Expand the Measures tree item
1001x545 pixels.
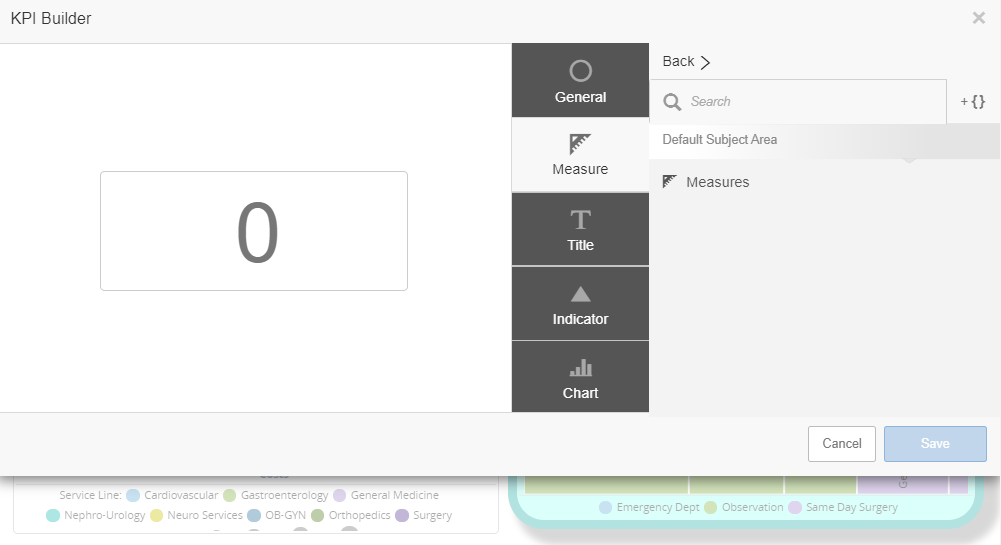pos(718,182)
